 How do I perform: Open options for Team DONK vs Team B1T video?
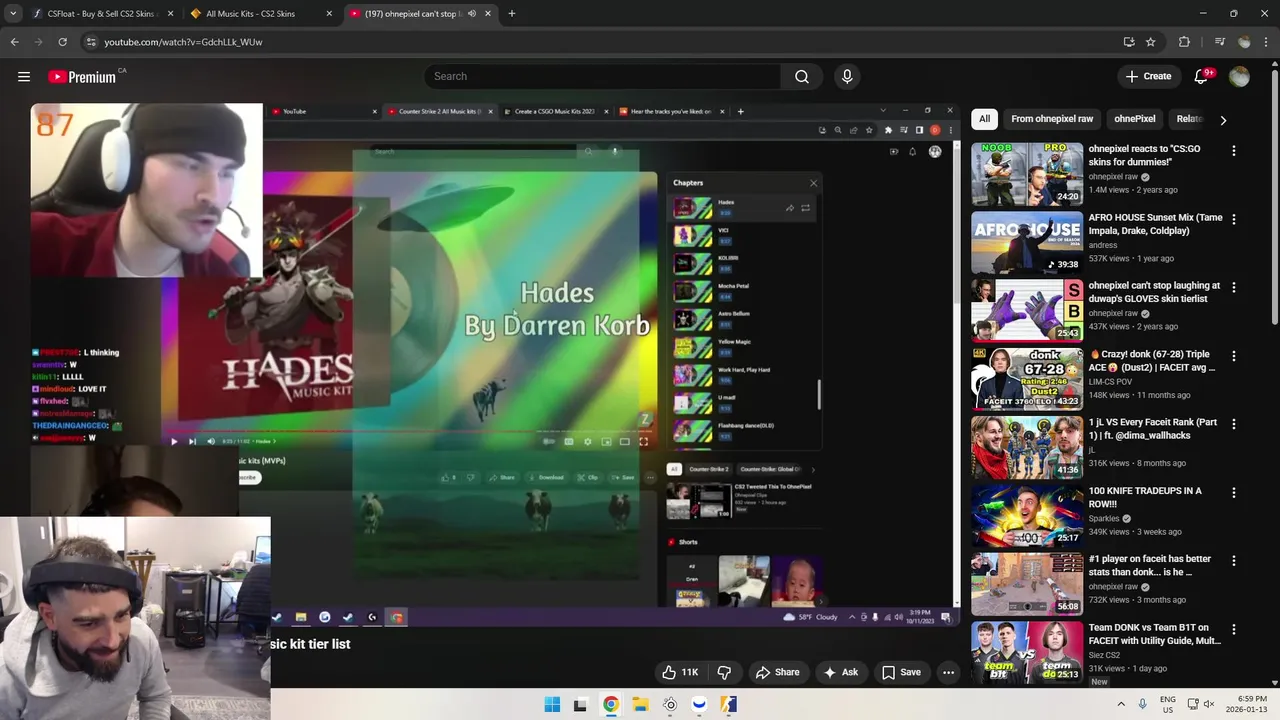(1233, 629)
